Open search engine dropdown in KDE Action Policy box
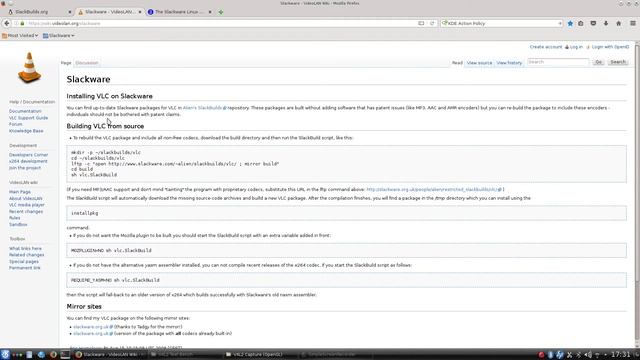The image size is (640, 360). click(444, 23)
